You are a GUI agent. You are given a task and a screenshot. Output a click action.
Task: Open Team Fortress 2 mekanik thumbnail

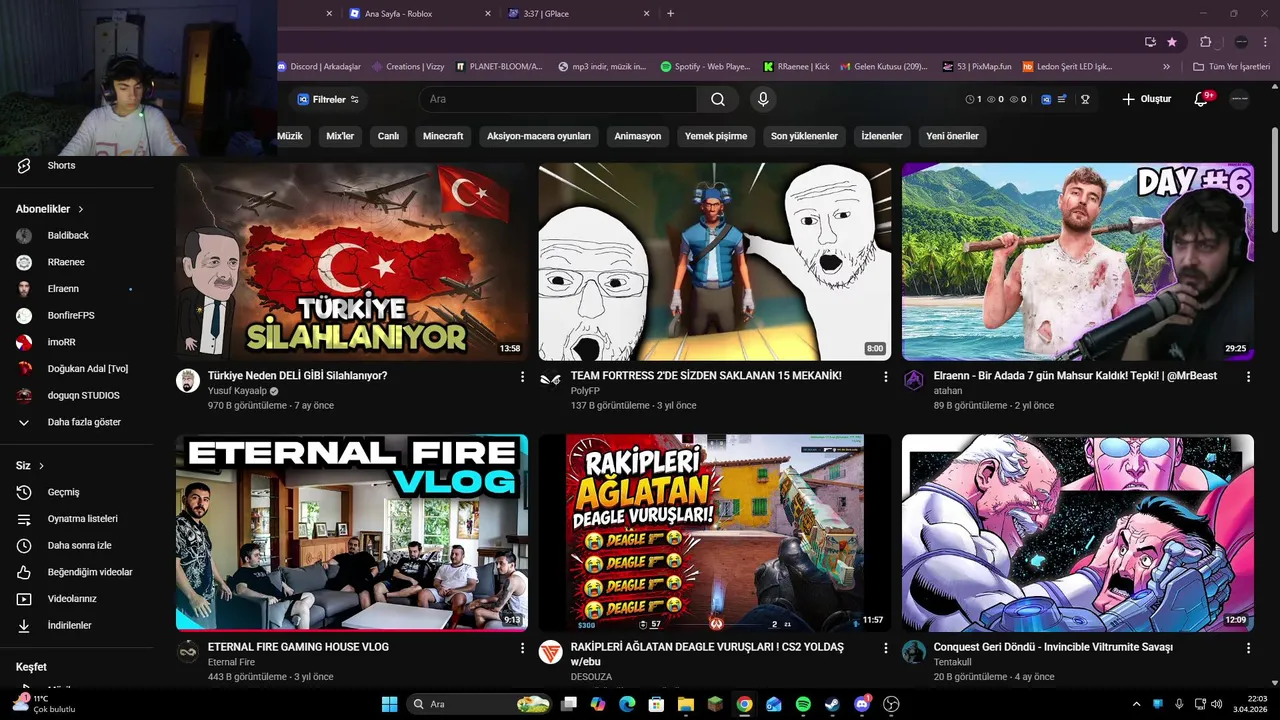[x=715, y=262]
